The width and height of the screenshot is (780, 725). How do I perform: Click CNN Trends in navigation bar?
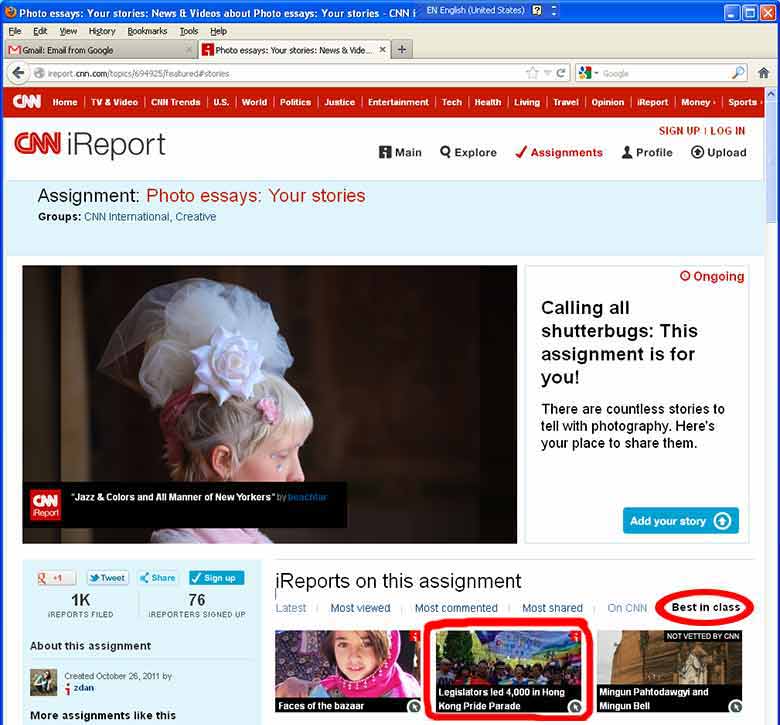(176, 102)
